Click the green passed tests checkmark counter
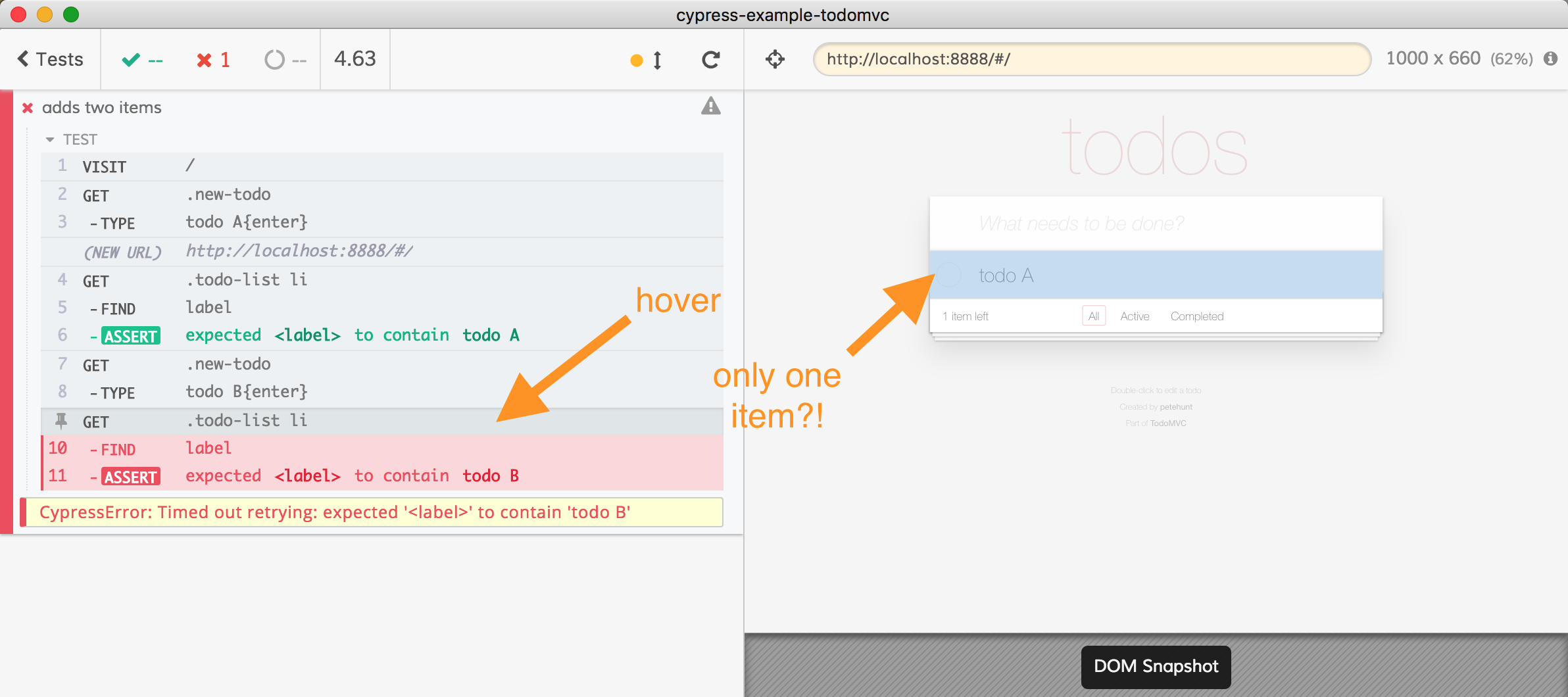Viewport: 1568px width, 697px height. [142, 60]
